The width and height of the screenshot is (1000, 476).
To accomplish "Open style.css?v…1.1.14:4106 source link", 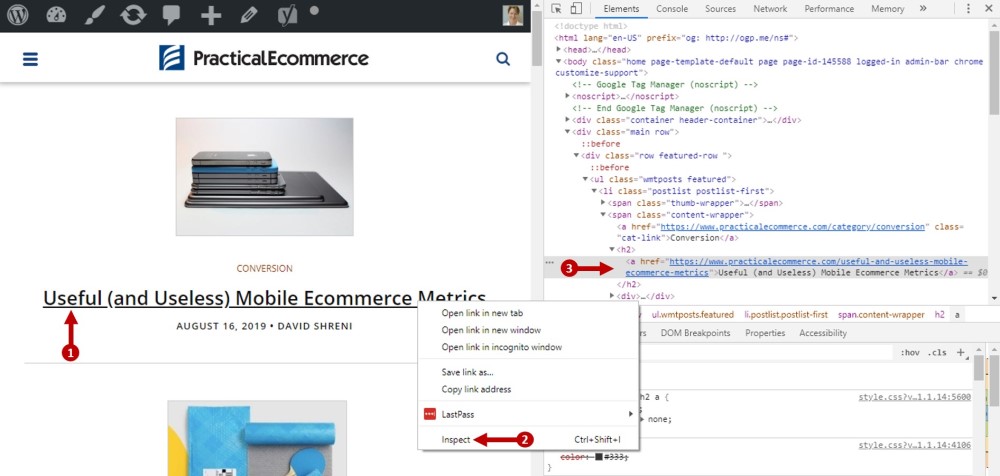I will point(915,445).
